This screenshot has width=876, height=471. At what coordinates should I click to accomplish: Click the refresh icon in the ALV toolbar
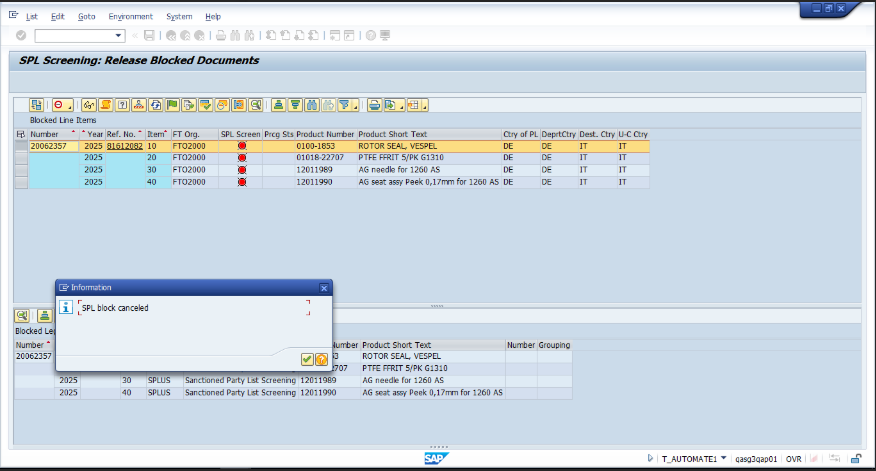(156, 105)
